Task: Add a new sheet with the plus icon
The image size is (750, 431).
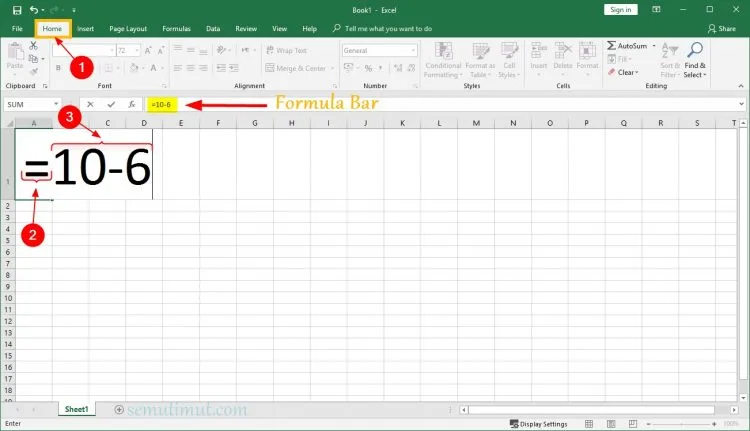Action: pyautogui.click(x=119, y=409)
